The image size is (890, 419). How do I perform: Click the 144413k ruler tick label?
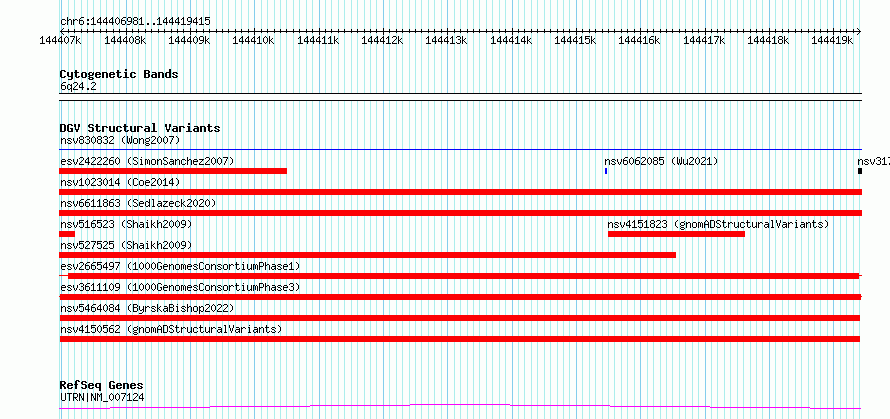click(446, 40)
